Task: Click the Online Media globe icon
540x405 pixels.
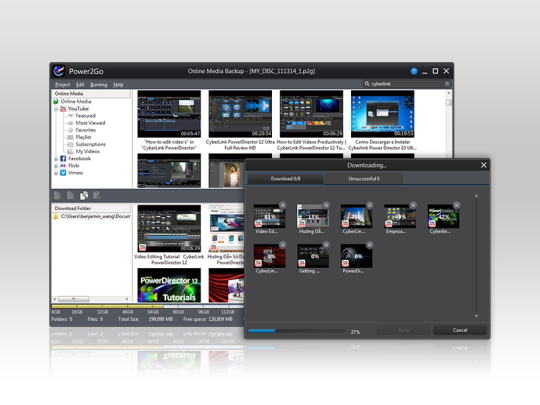Action: tap(56, 102)
